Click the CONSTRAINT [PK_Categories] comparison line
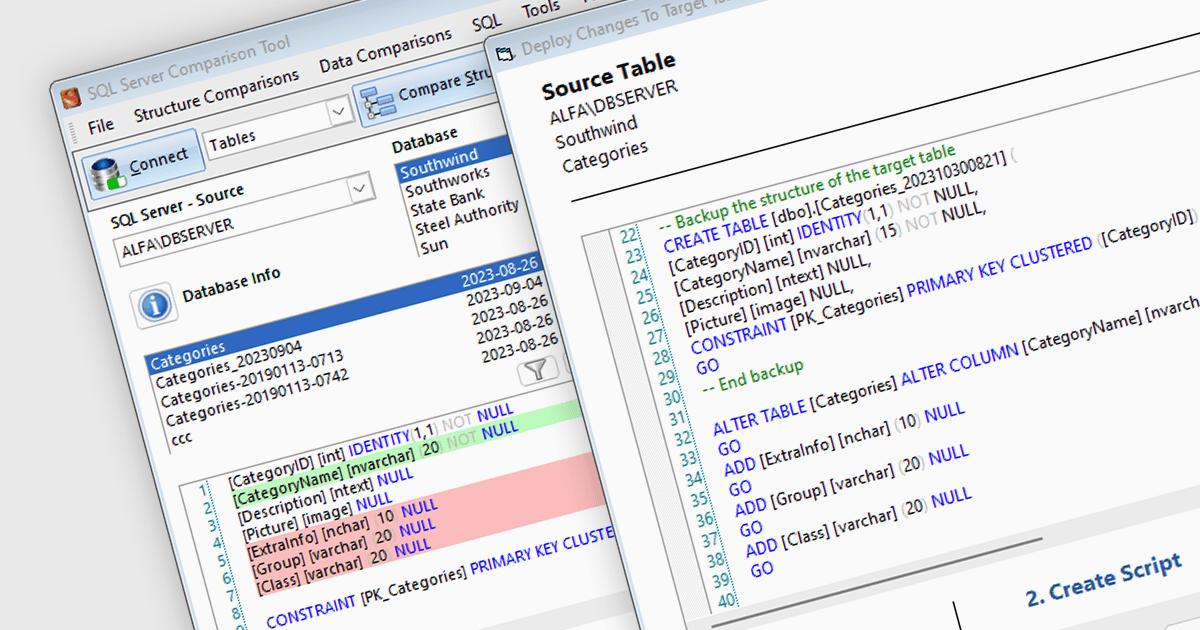 [x=440, y=576]
